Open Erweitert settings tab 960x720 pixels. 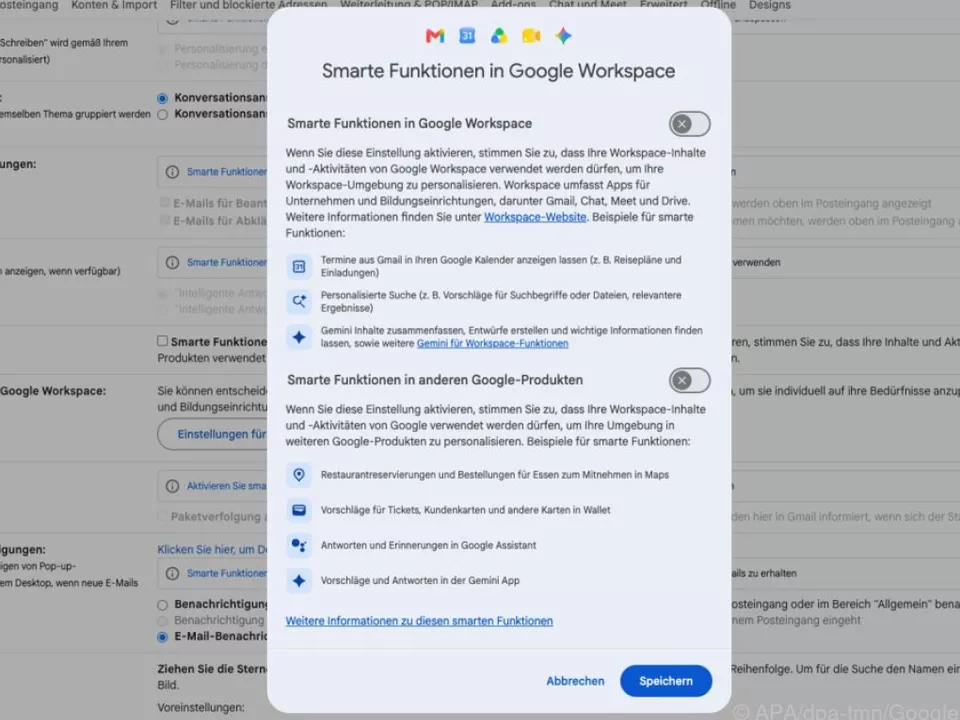tap(664, 5)
